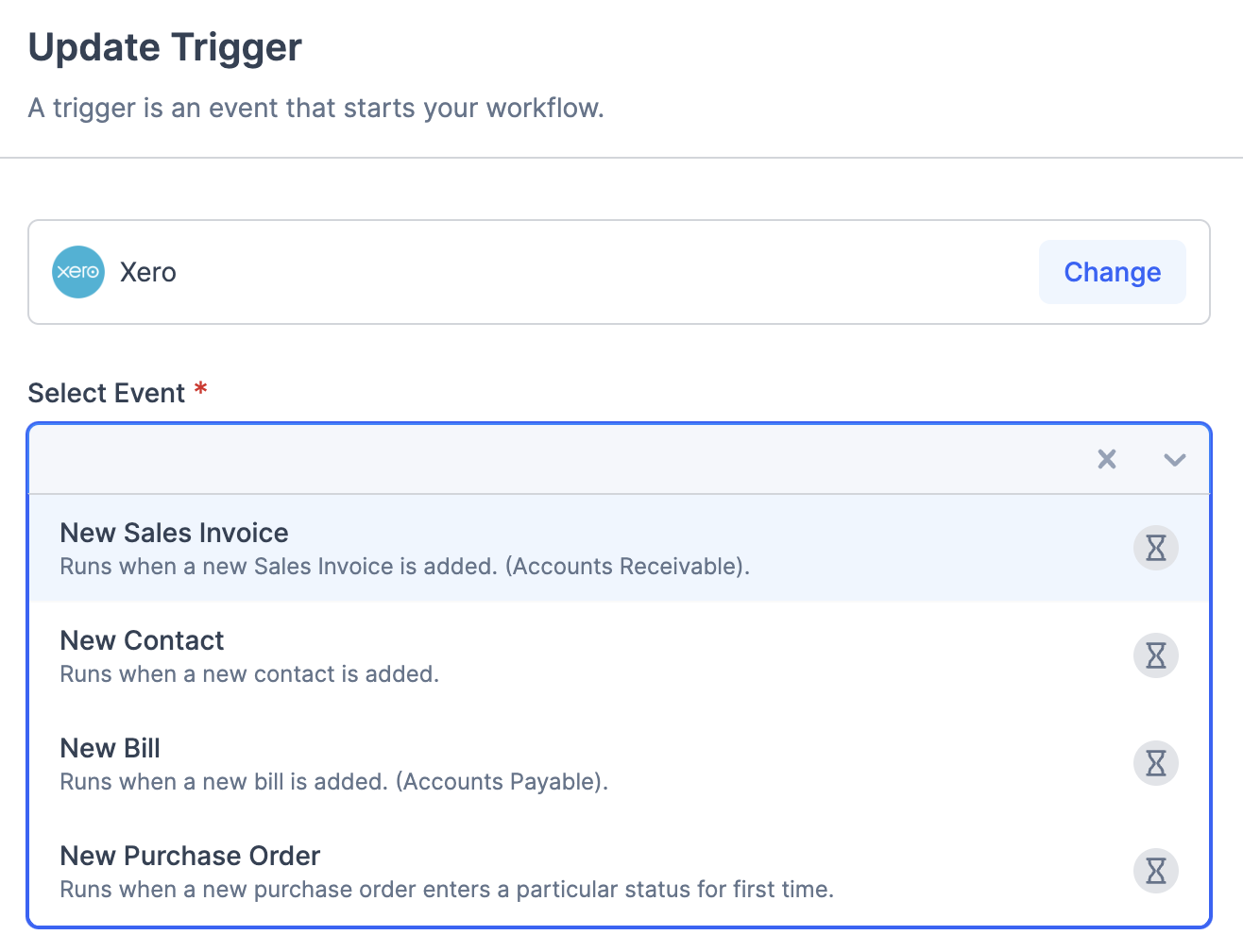Viewport: 1243px width, 952px height.
Task: Clear the event selection using the X icon
Action: tap(1106, 459)
